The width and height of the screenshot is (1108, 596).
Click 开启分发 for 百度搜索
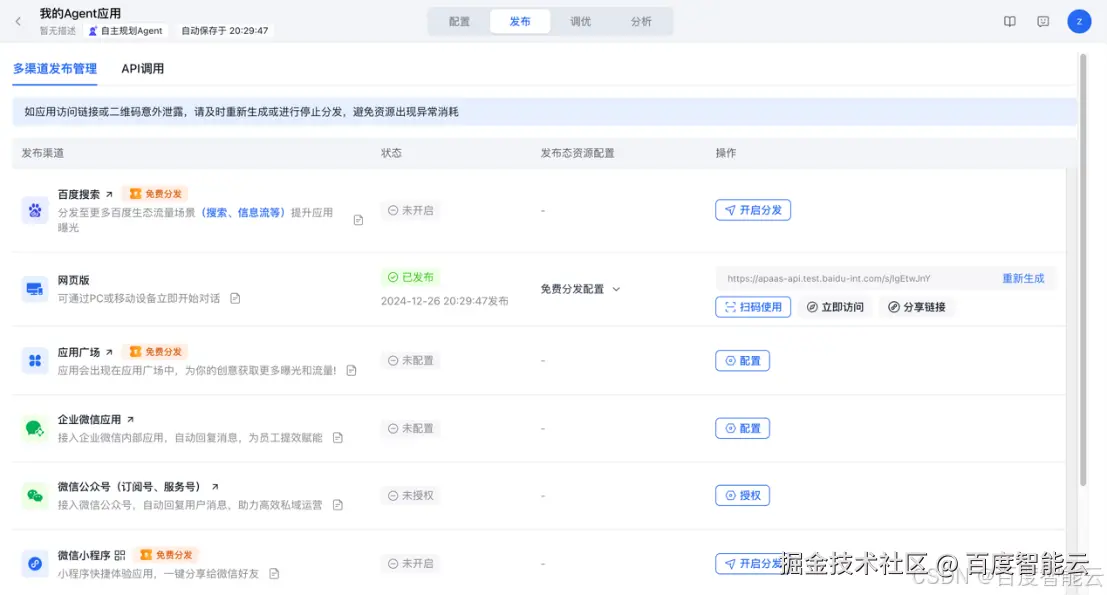coord(753,210)
